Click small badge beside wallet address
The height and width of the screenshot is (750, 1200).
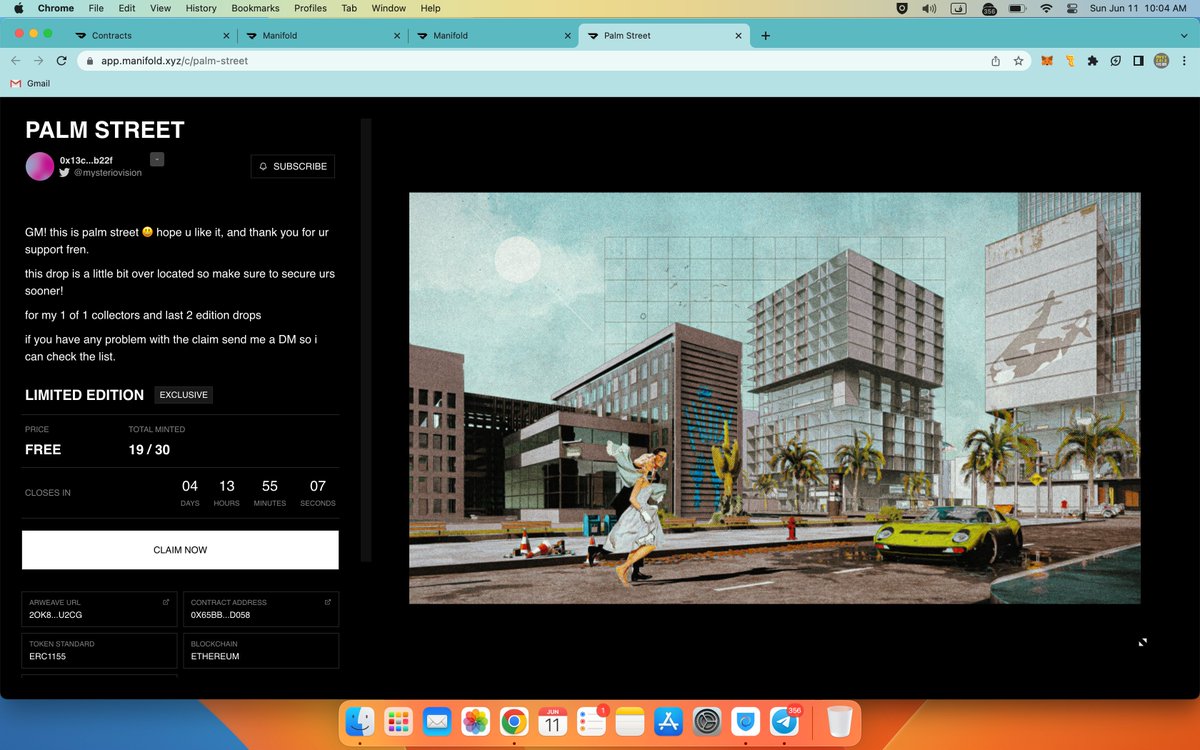tap(157, 159)
